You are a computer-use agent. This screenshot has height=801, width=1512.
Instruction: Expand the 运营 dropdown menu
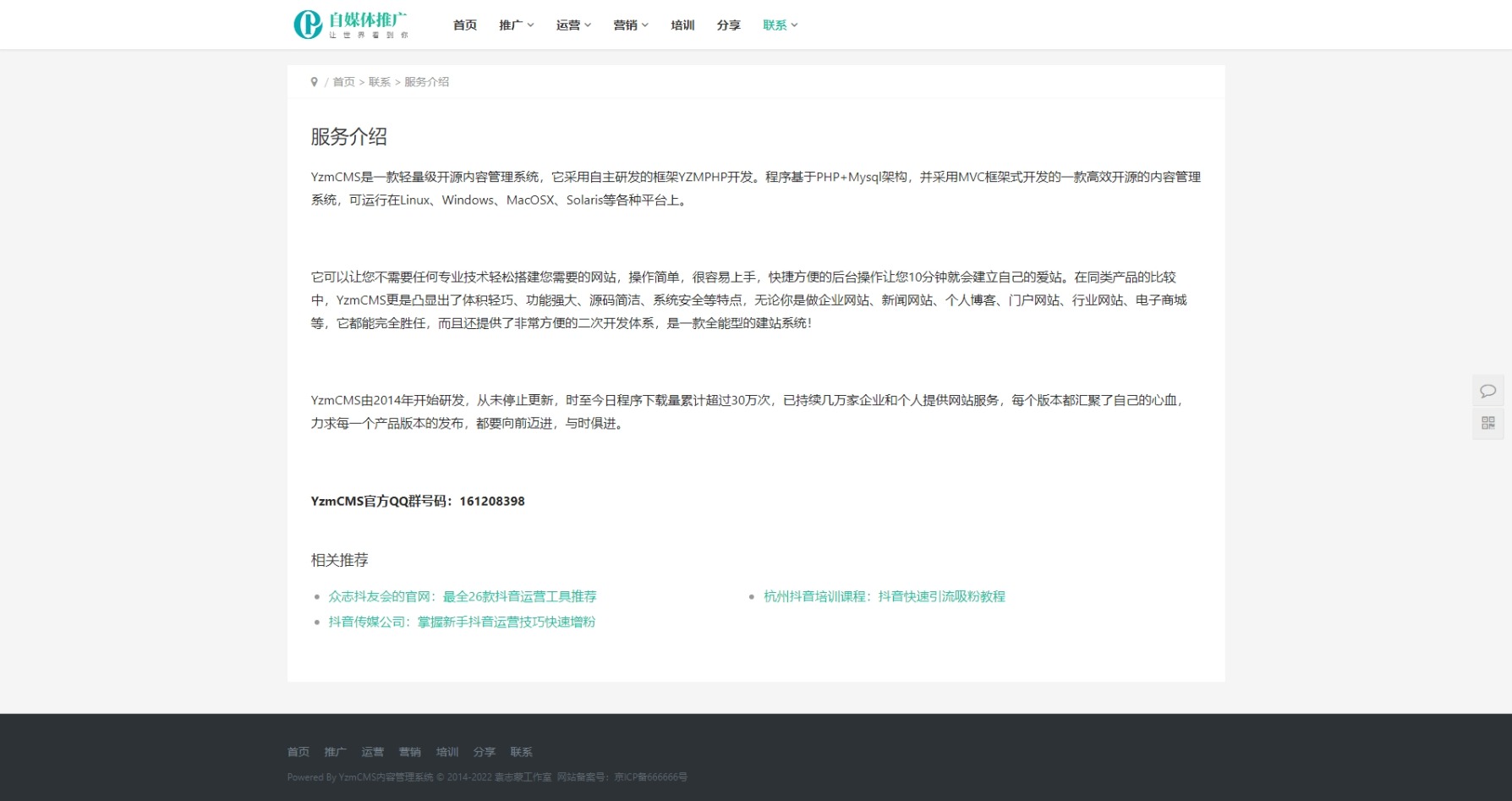point(573,25)
